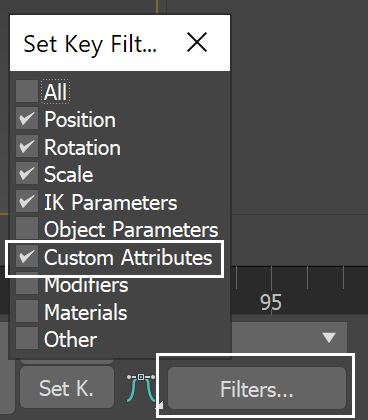This screenshot has height=420, width=368.
Task: Disable the IK Parameters checkbox
Action: pyautogui.click(x=27, y=201)
